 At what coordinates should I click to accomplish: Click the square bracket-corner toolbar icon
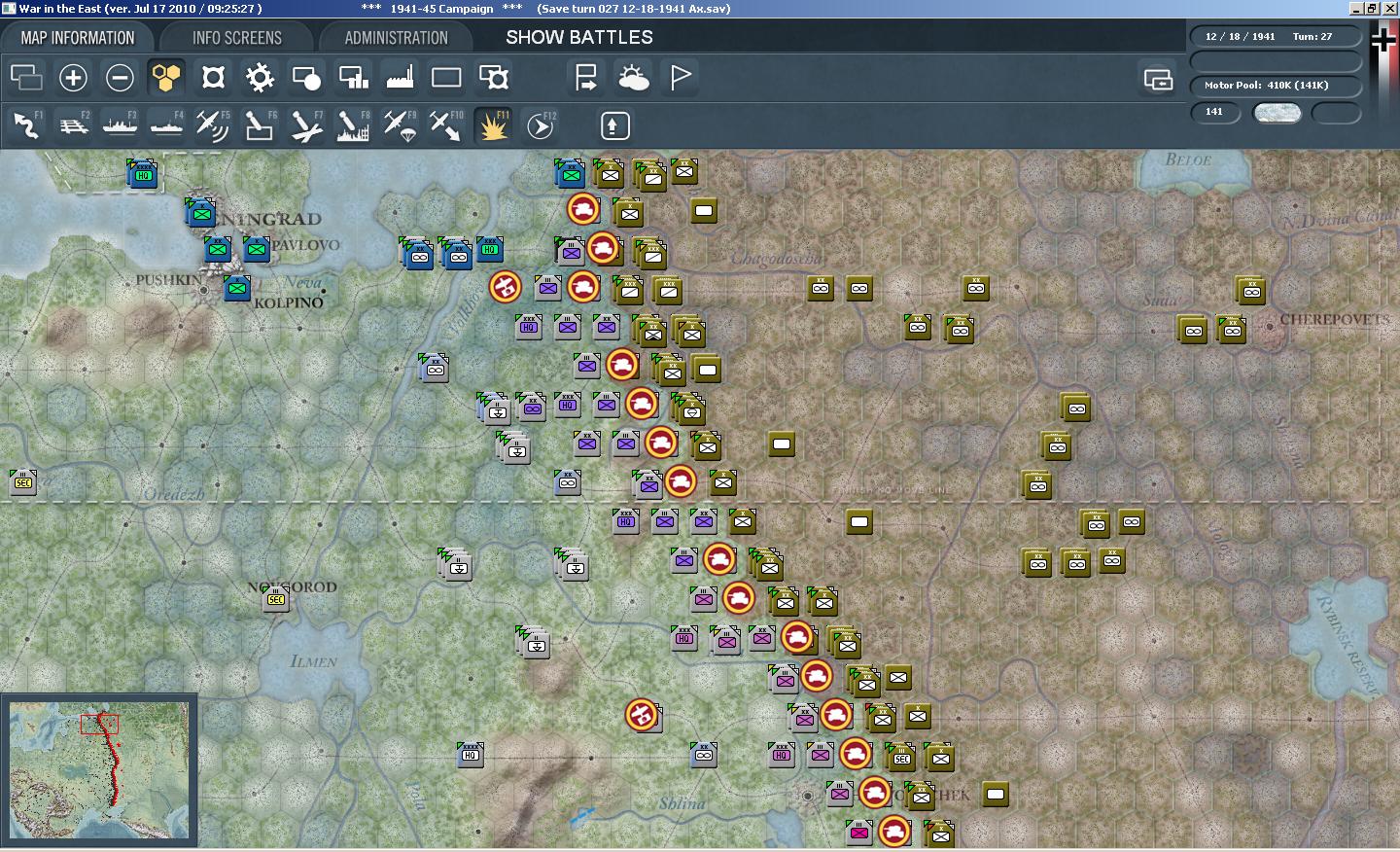(x=213, y=77)
